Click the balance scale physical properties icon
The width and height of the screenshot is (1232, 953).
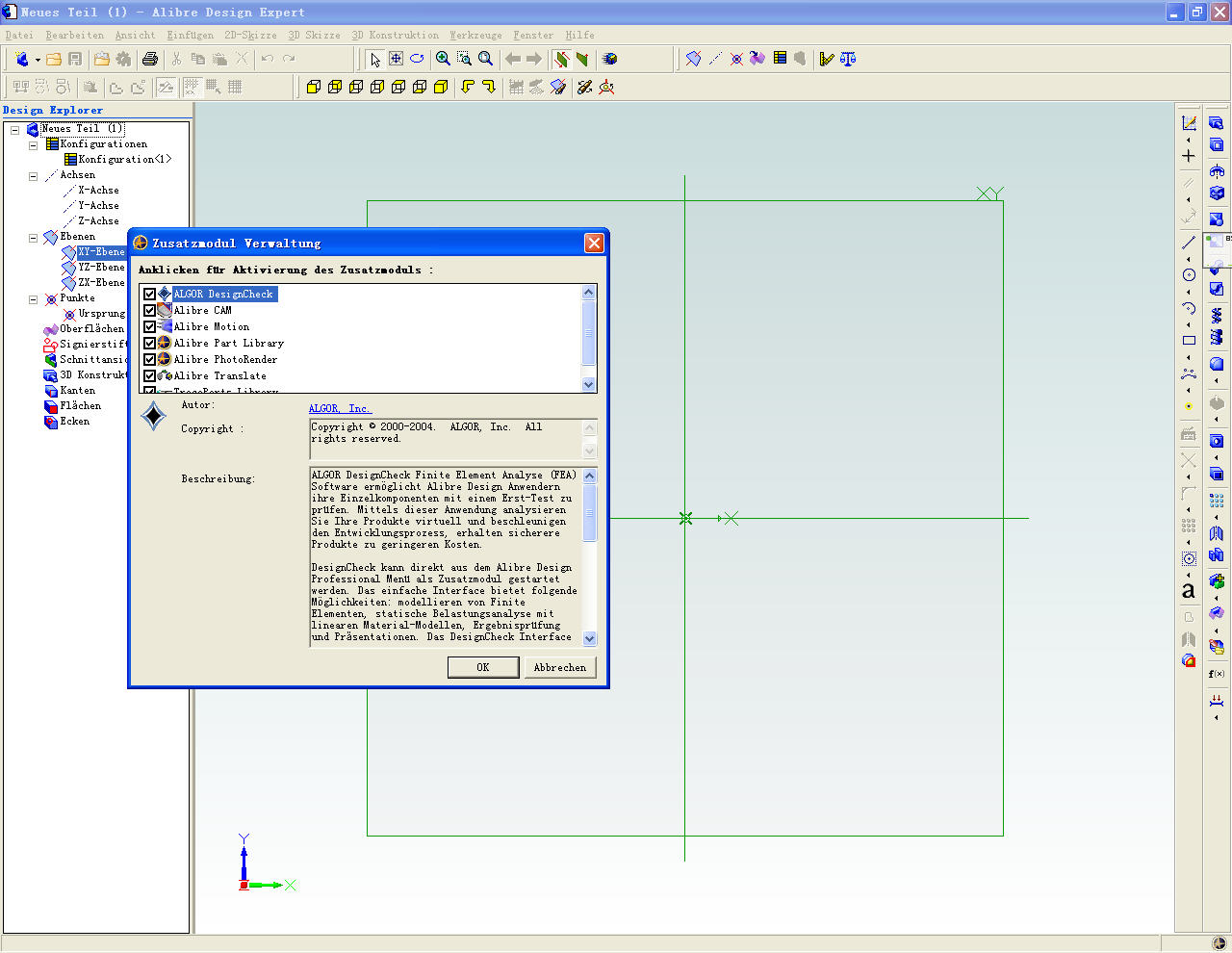(x=848, y=59)
